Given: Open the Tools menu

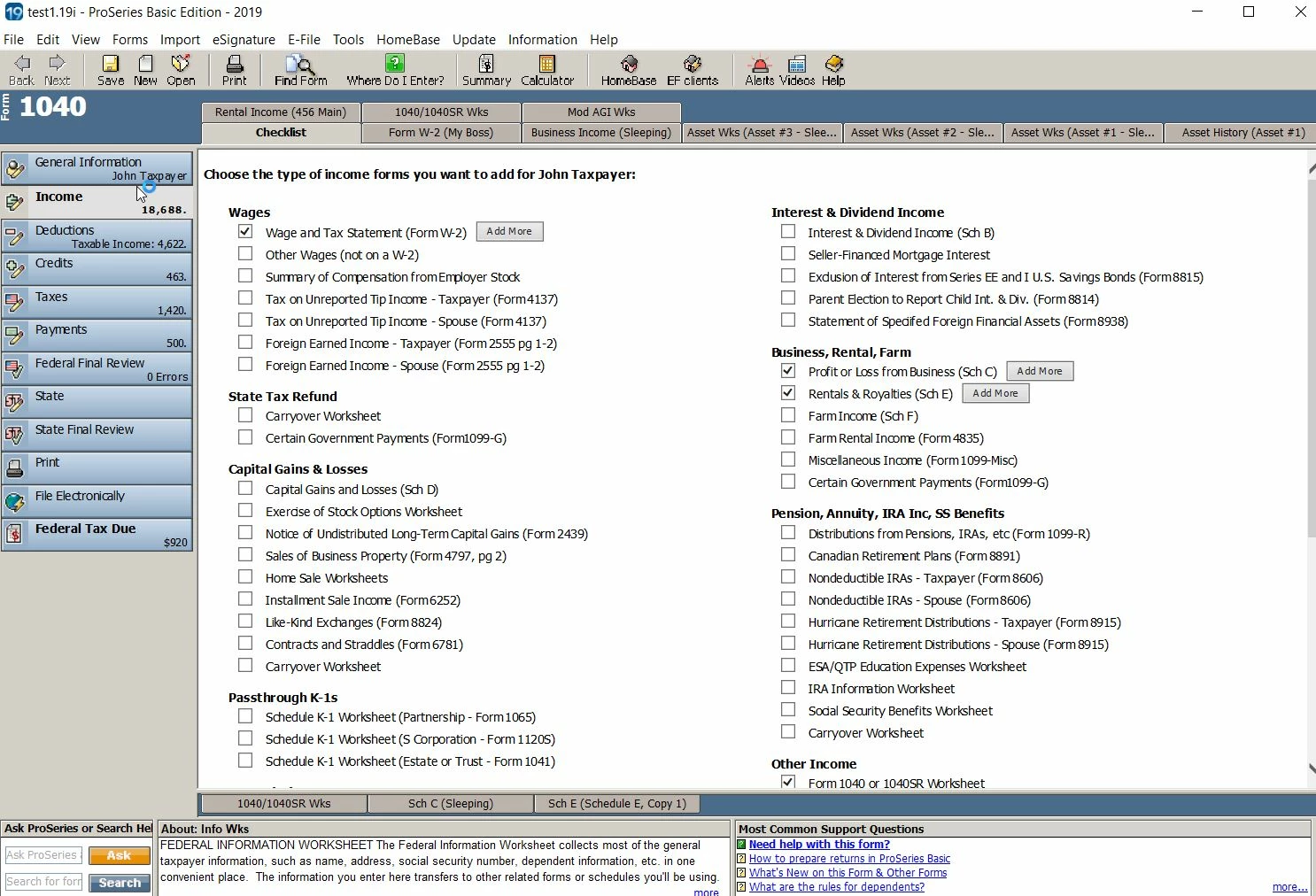Looking at the screenshot, I should coord(348,40).
